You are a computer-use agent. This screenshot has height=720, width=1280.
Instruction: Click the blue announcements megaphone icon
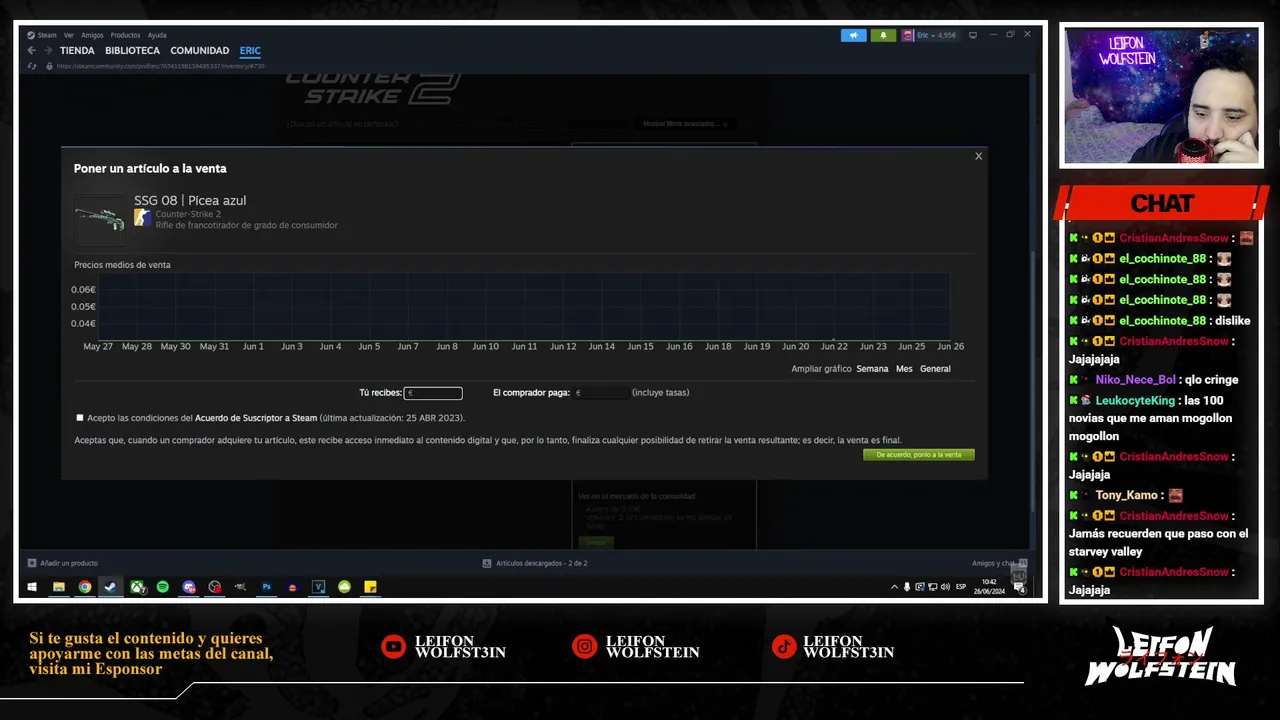(853, 35)
